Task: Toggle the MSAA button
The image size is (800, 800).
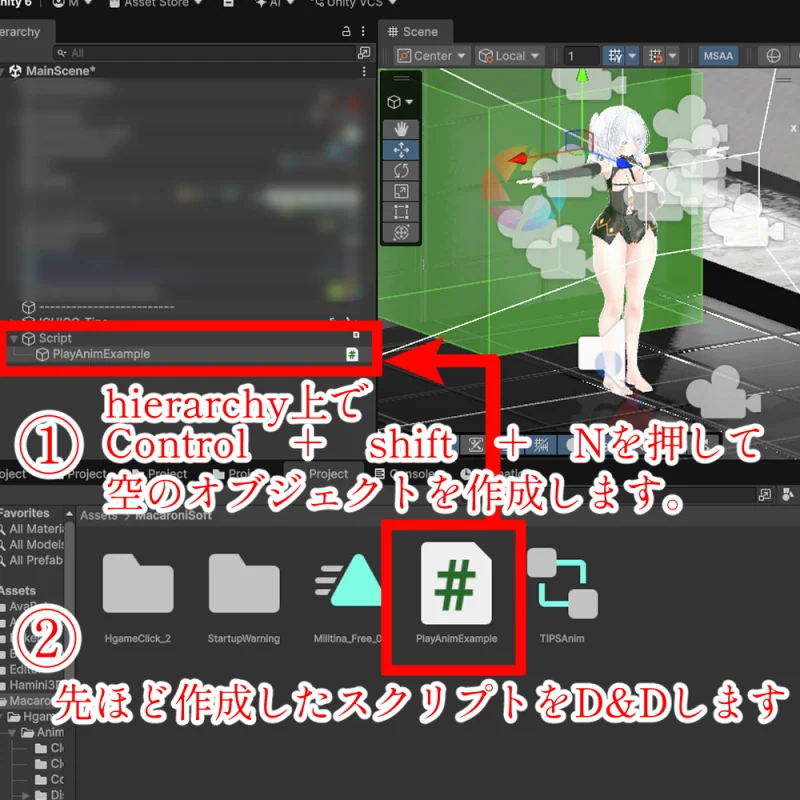Action: click(718, 56)
